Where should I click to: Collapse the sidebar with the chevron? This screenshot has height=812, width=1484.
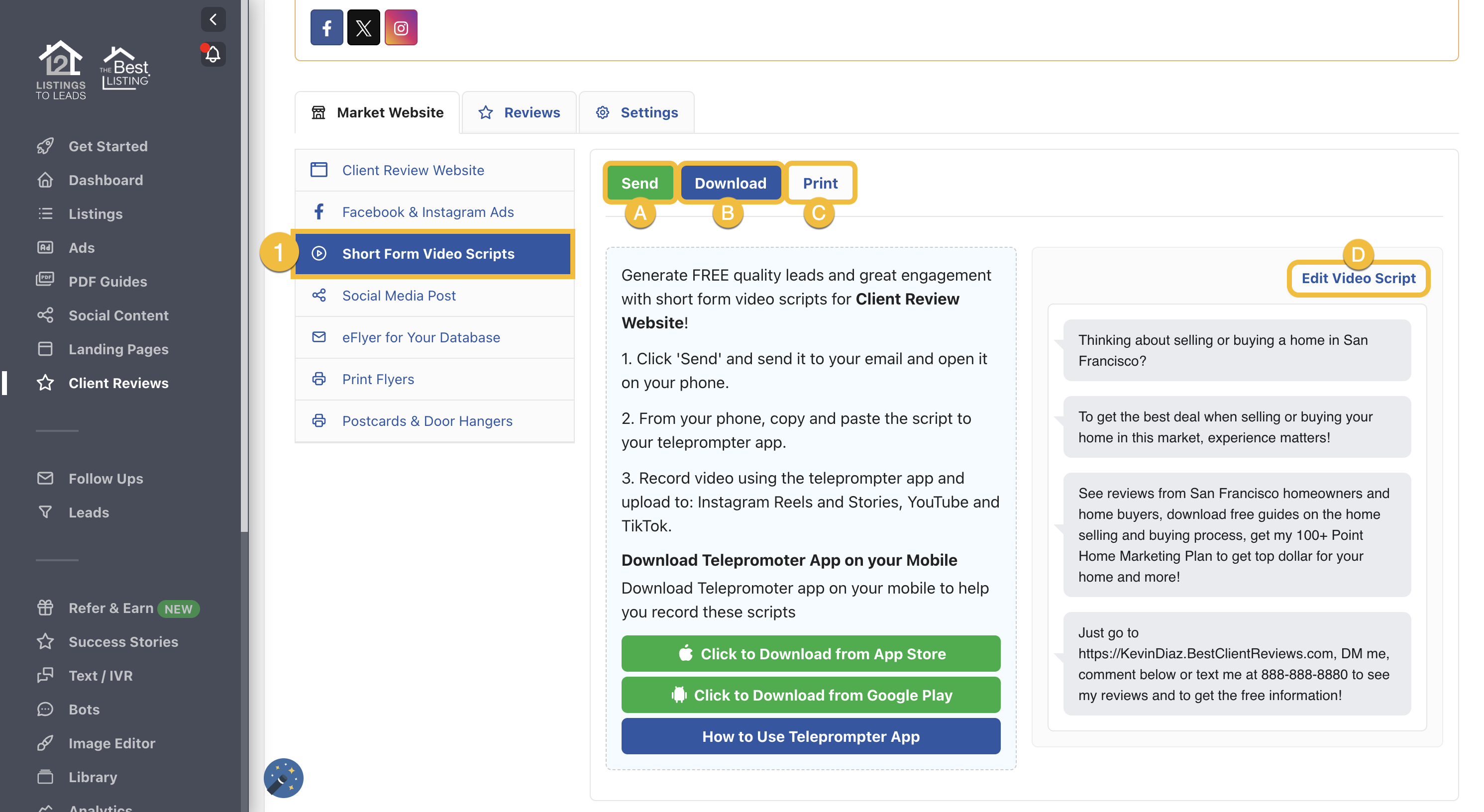pos(213,19)
